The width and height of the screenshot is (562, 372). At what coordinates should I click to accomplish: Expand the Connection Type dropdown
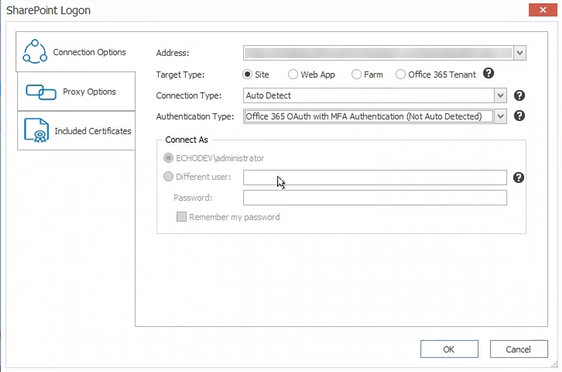[x=500, y=96]
